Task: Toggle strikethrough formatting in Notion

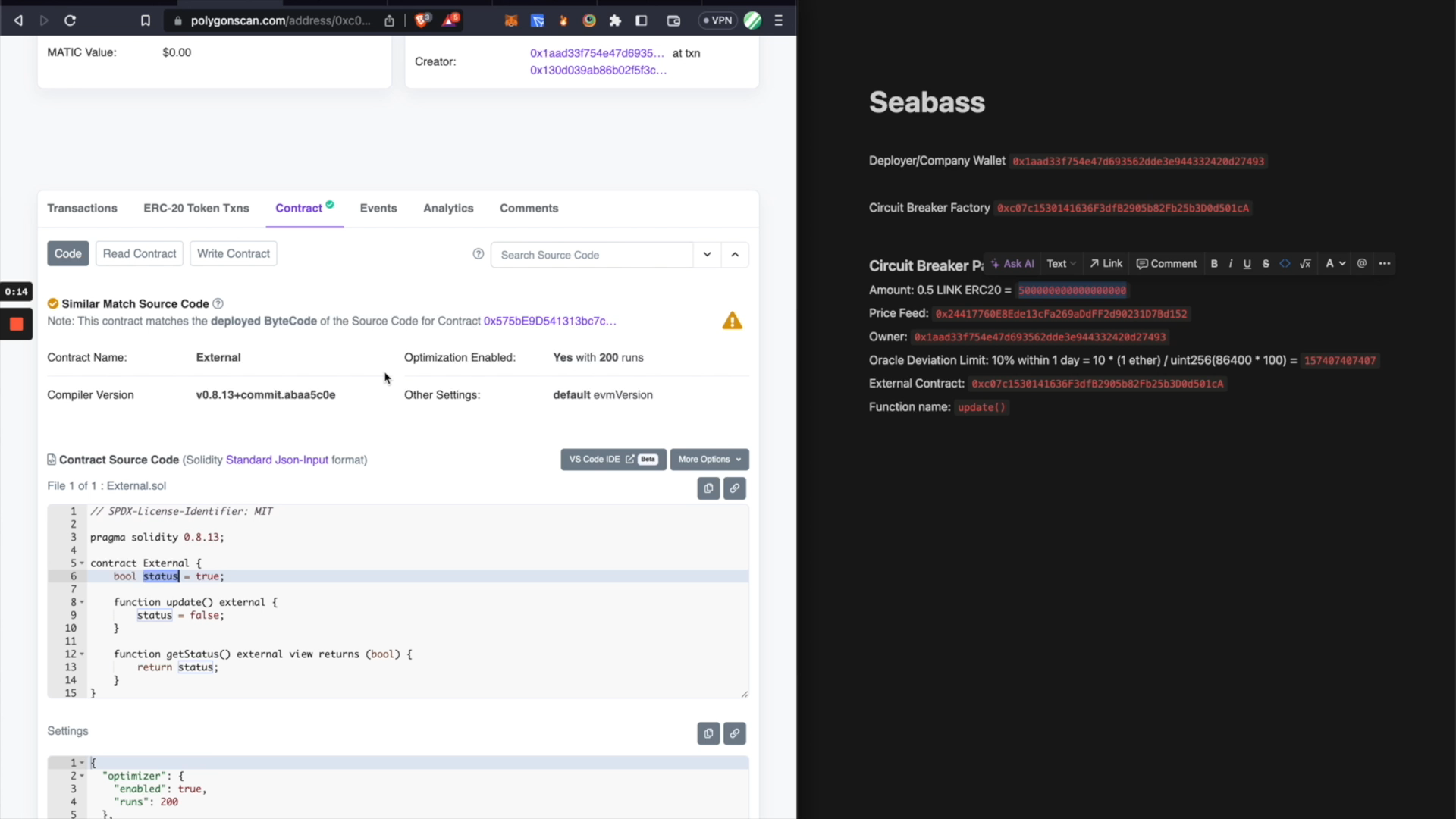Action: (x=1266, y=263)
